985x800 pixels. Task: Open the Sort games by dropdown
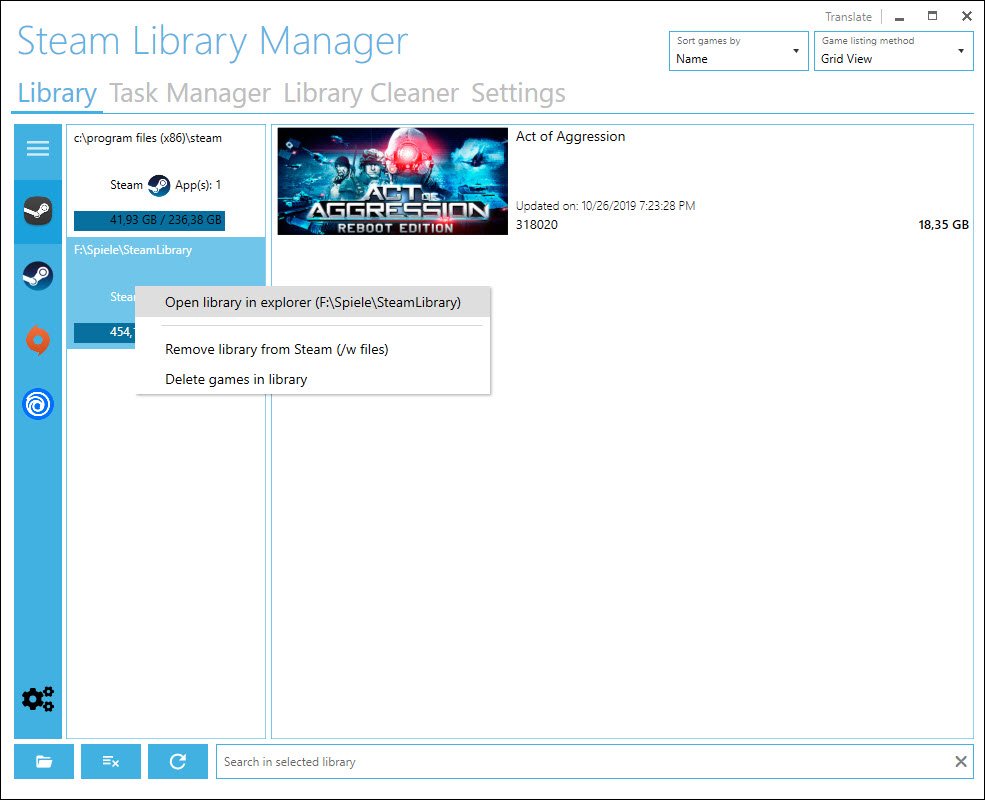(x=738, y=51)
